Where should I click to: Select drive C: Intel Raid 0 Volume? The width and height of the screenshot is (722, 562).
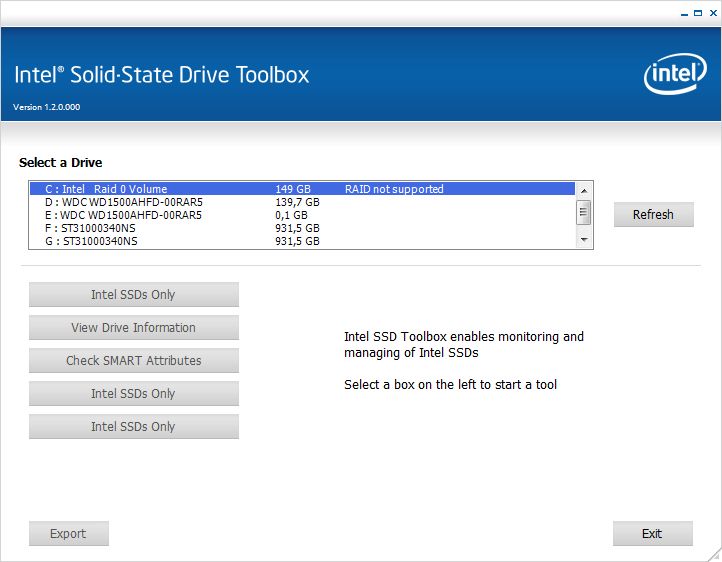click(x=302, y=189)
